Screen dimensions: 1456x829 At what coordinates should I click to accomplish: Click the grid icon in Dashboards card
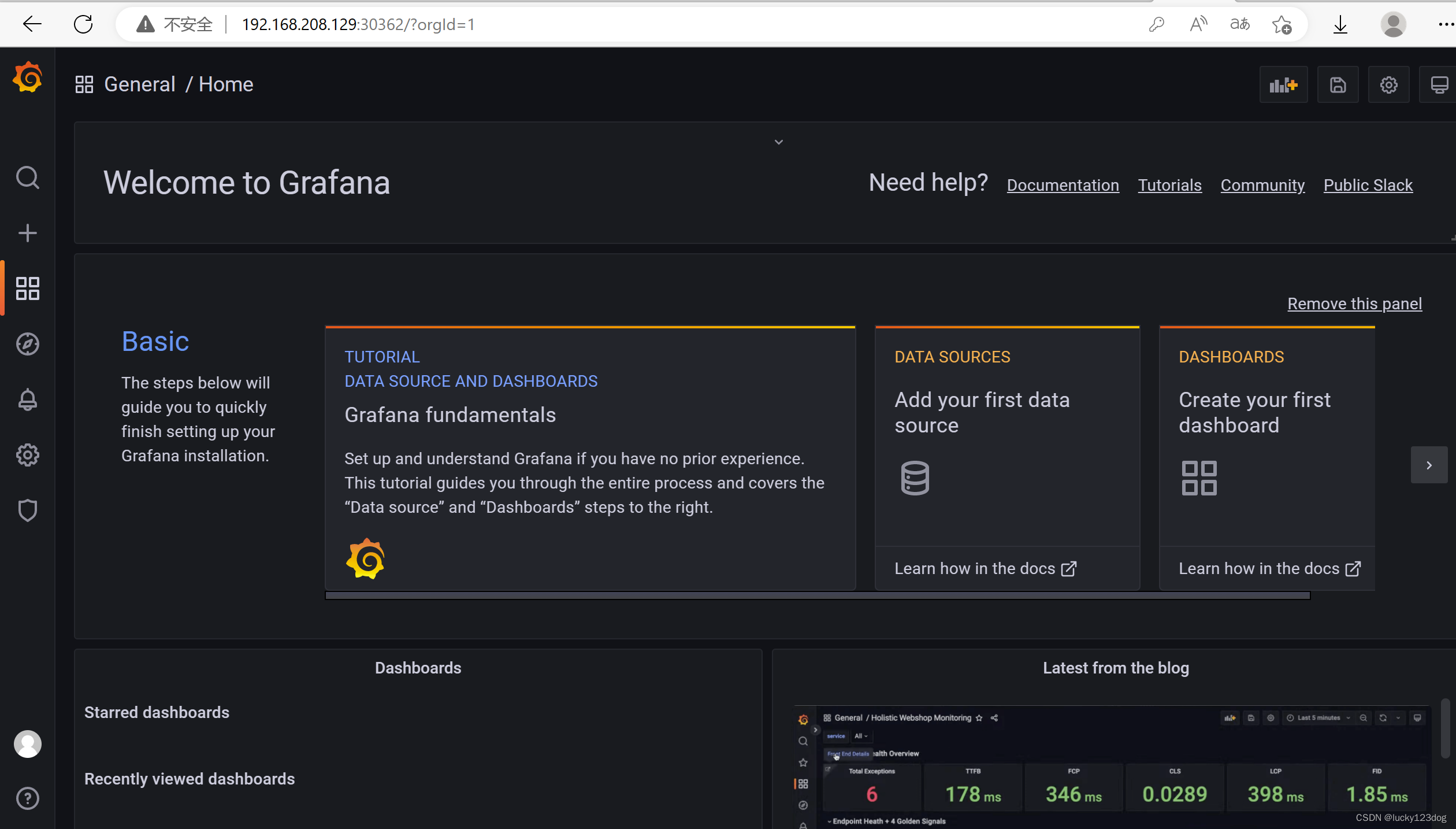coord(1199,478)
